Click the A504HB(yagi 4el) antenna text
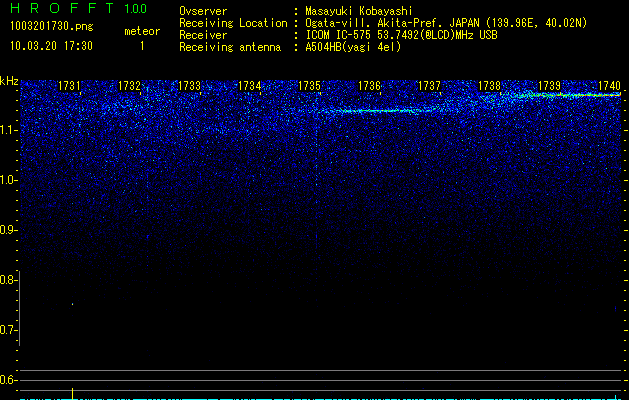 click(353, 47)
